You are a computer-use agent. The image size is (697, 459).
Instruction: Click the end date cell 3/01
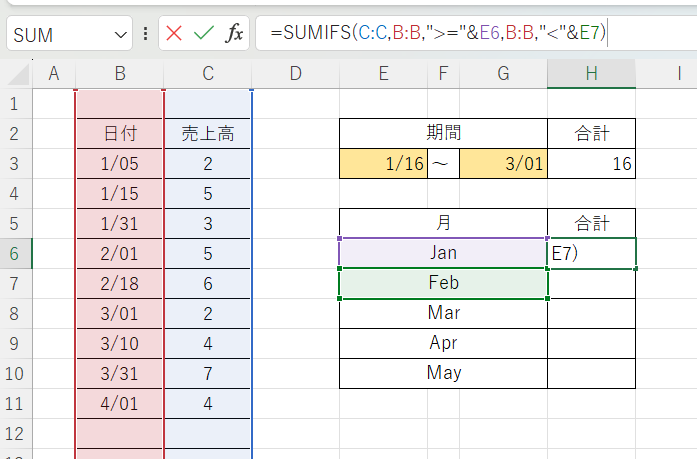tap(503, 164)
